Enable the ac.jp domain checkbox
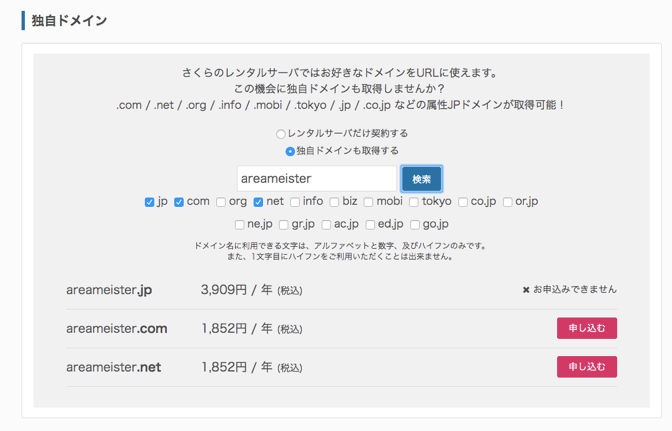This screenshot has width=672, height=431. (326, 226)
